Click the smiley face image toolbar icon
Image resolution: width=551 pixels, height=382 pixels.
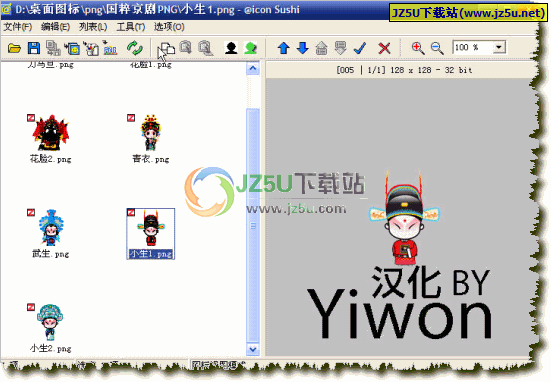[72, 48]
